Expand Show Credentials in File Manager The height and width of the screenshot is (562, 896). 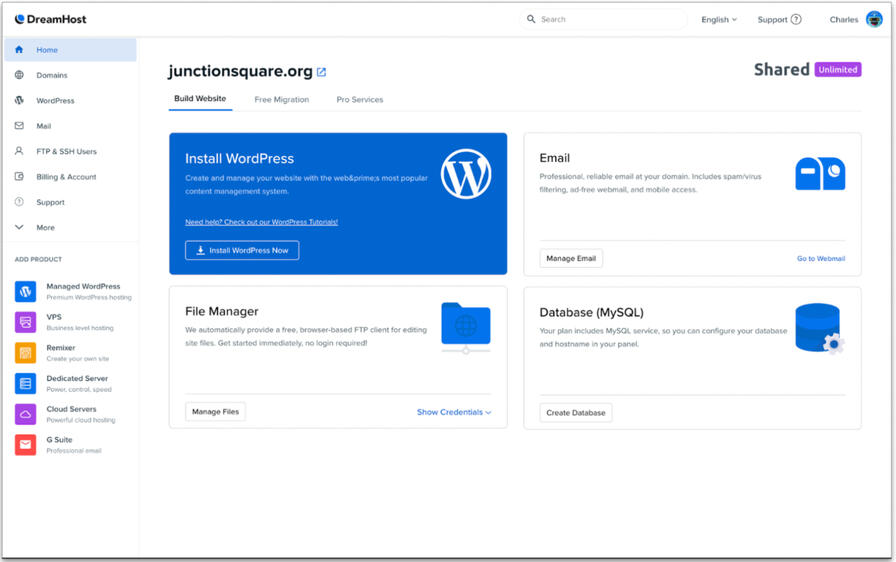tap(453, 412)
